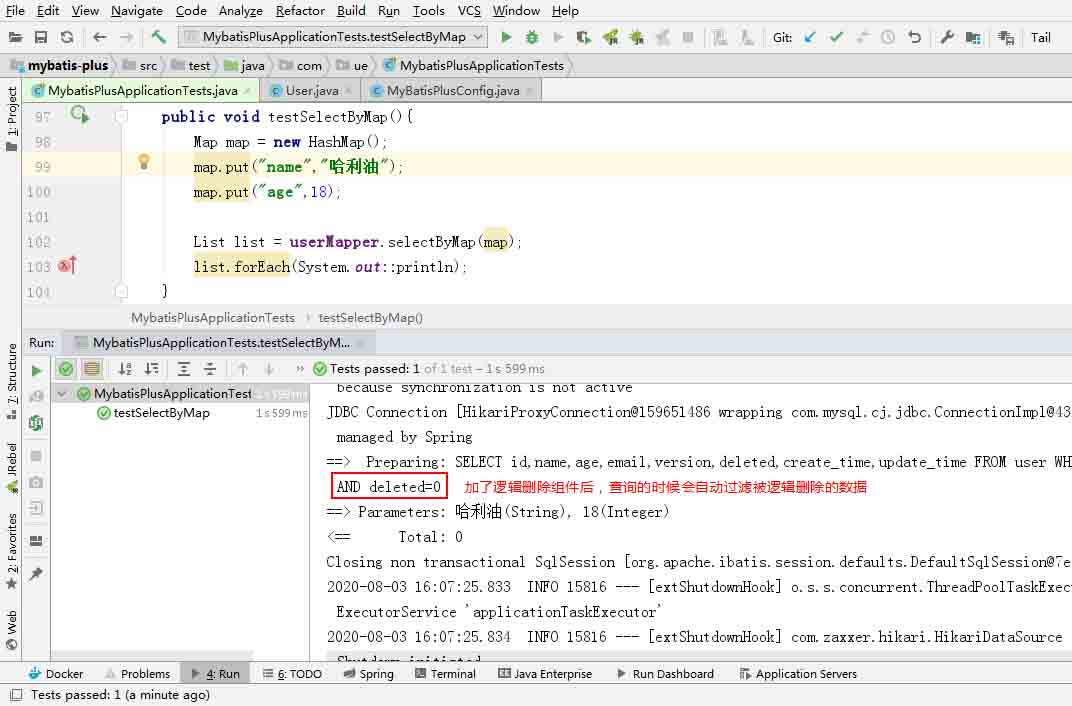Screen dimensions: 1072x706
Task: Fold closing marker at line 104
Action: [122, 292]
